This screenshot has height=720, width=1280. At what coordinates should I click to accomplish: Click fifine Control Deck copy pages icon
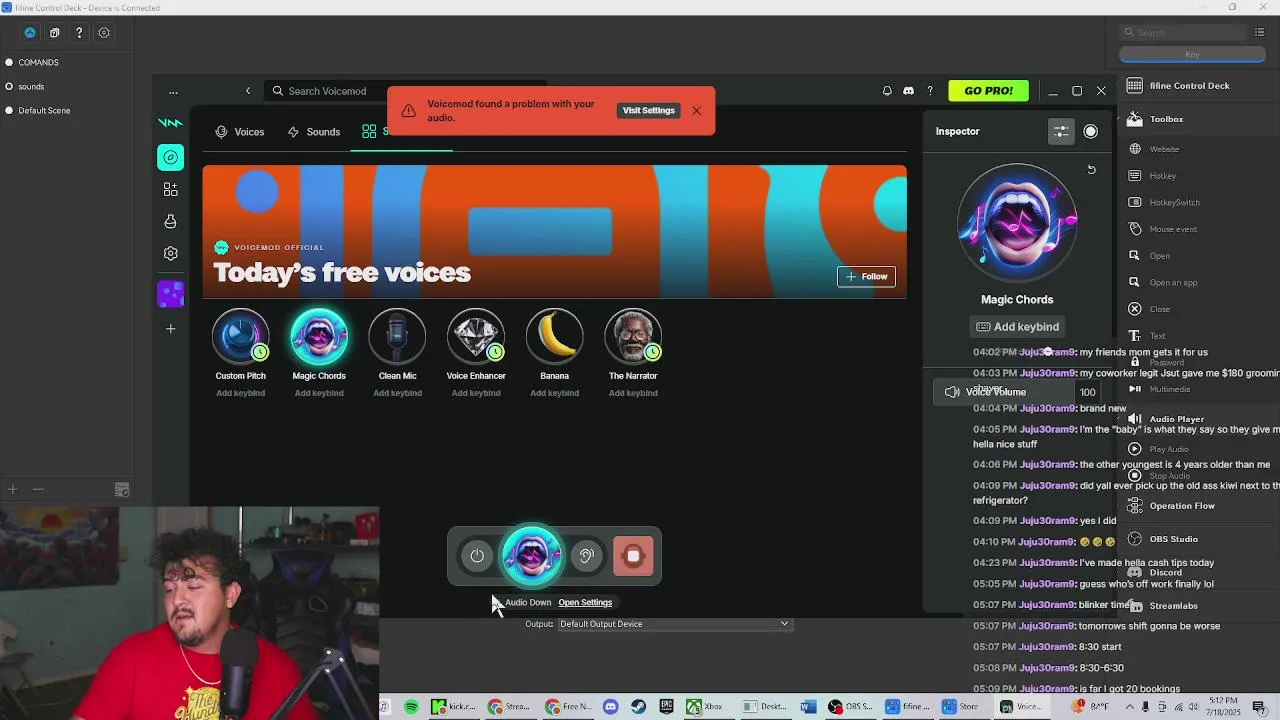tap(55, 33)
